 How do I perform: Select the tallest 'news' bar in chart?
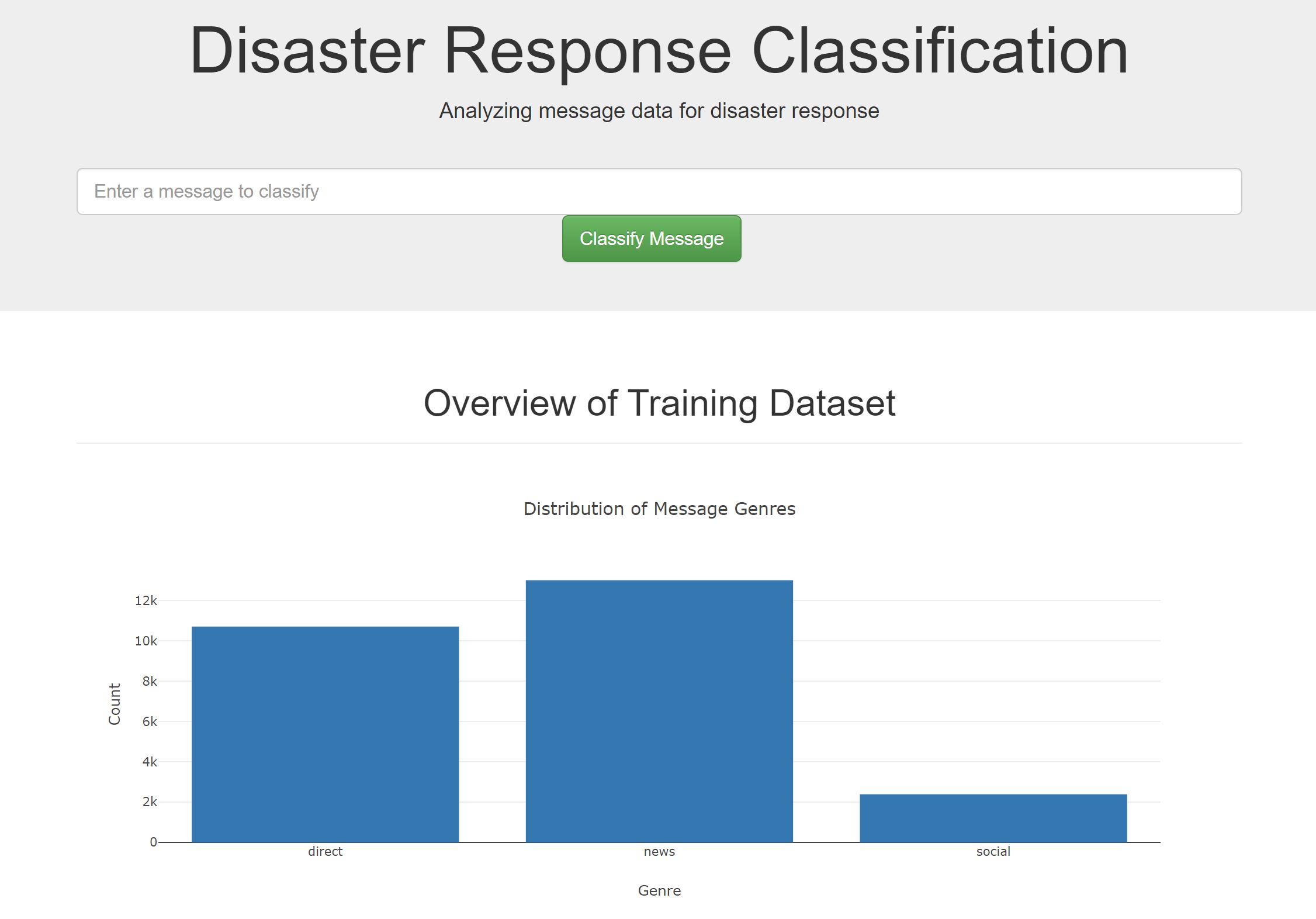(659, 710)
